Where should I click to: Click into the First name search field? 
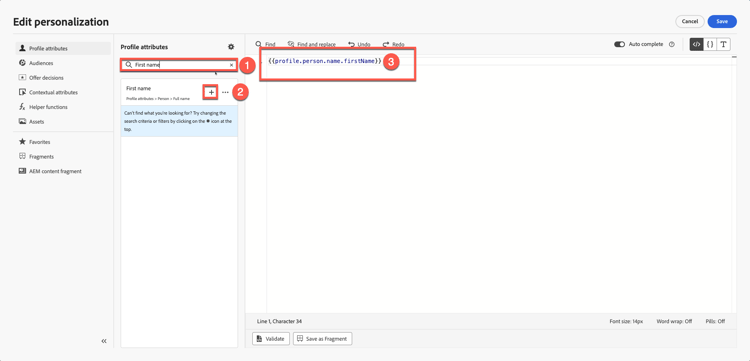(178, 65)
